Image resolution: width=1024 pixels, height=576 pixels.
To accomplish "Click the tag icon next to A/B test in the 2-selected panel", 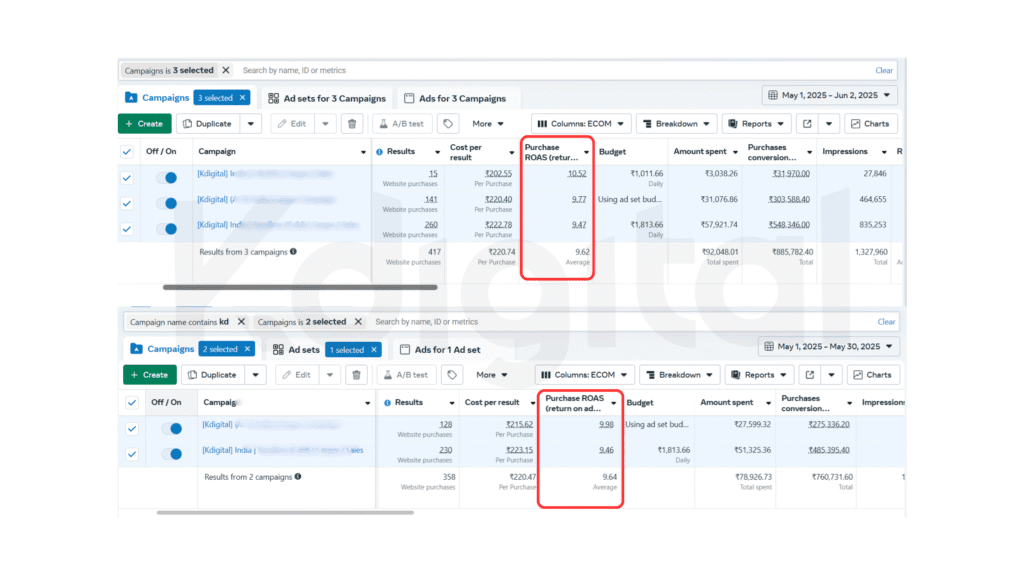I will click(450, 375).
